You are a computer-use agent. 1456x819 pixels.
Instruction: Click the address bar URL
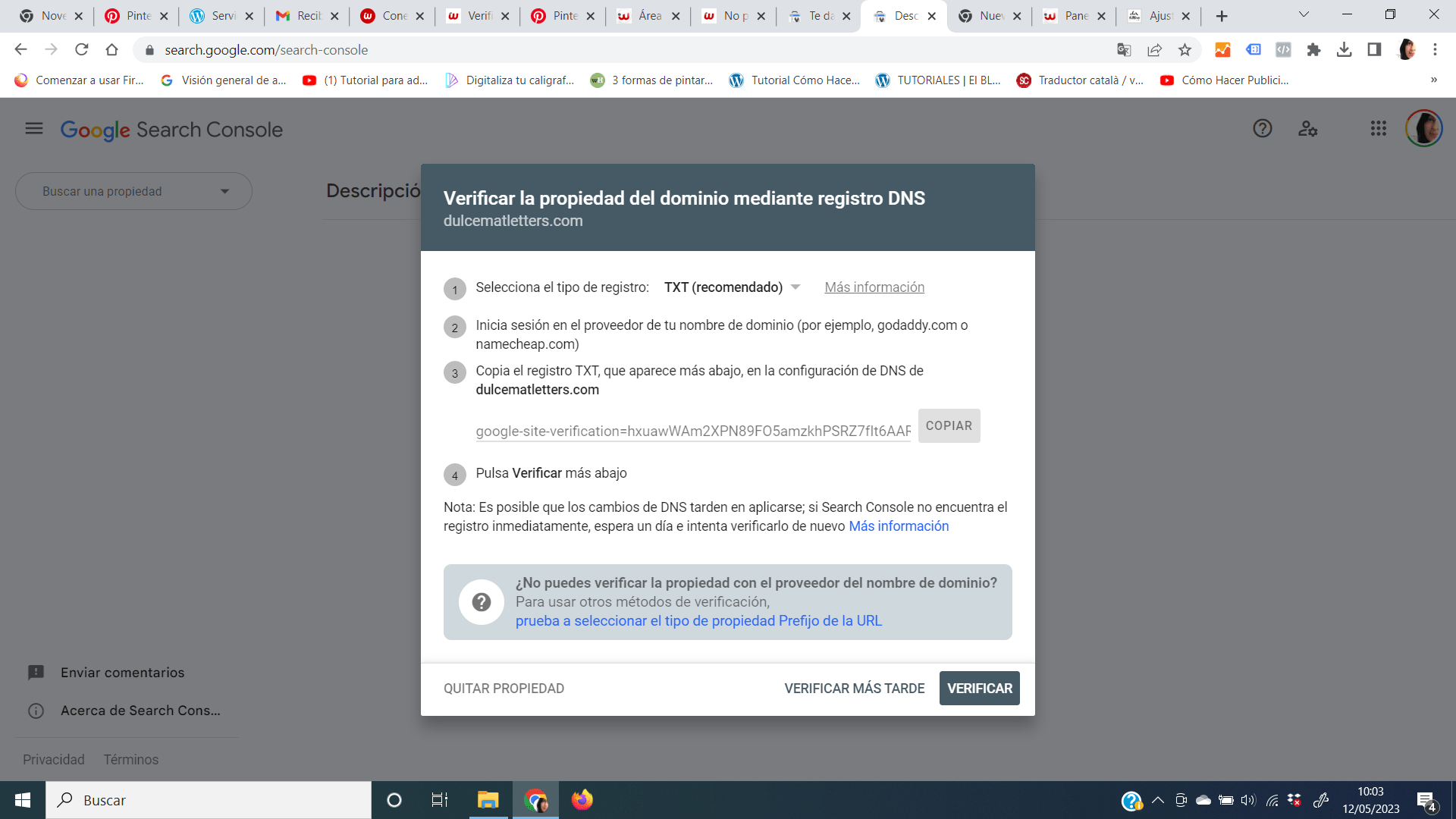[x=266, y=50]
